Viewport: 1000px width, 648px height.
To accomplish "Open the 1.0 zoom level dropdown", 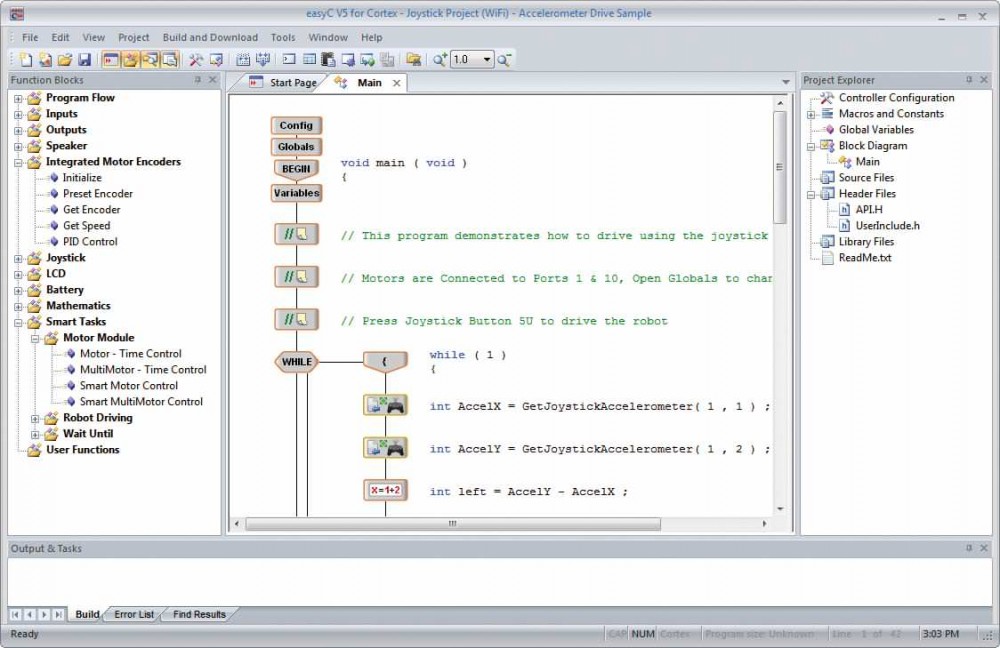I will pos(487,60).
